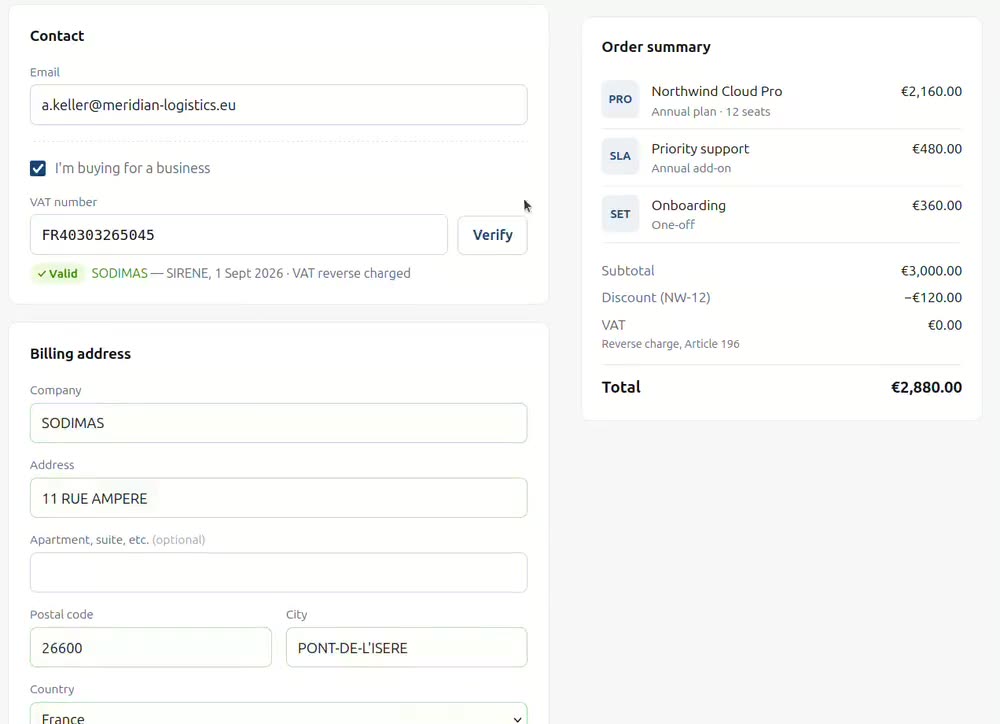This screenshot has height=724, width=1000.
Task: Click the PRO badge for Northwind Cloud Pro
Action: pos(620,100)
